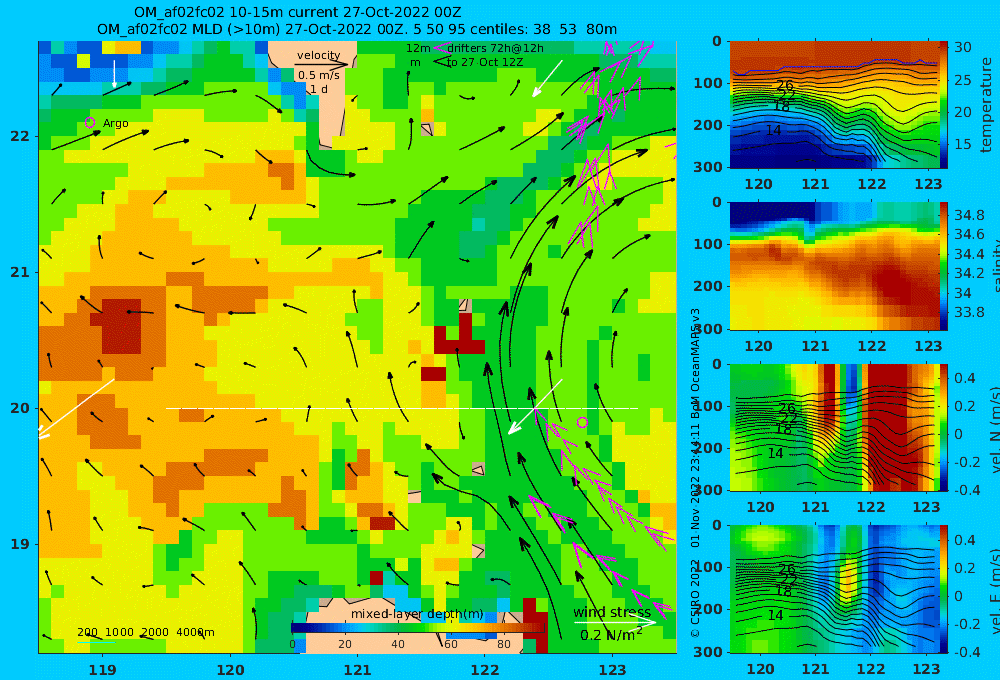This screenshot has height=680, width=1000.
Task: Click the '0.2 N/m²' wind stress value
Action: click(612, 635)
